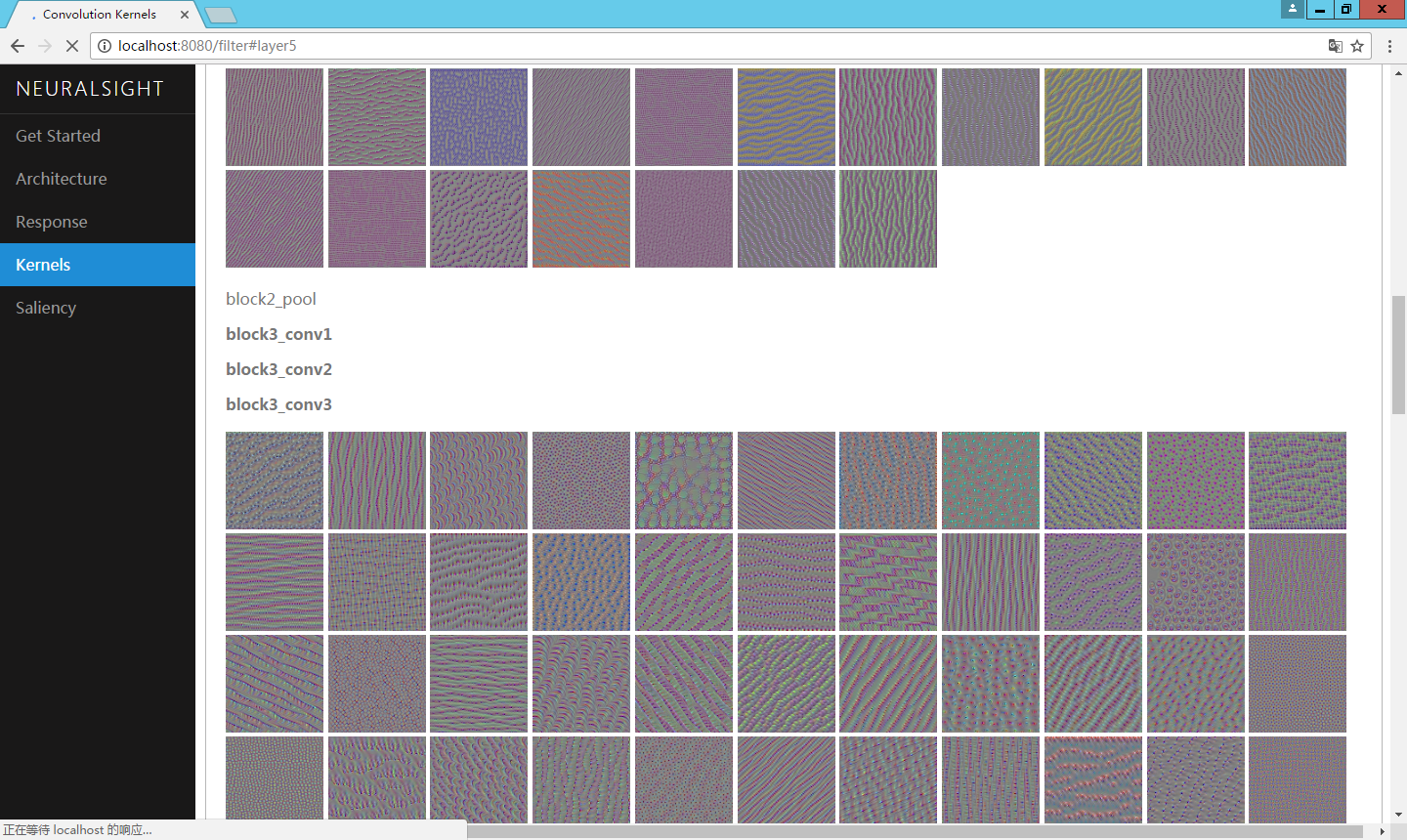Click the vertical scrollbar thumb

(1398, 355)
